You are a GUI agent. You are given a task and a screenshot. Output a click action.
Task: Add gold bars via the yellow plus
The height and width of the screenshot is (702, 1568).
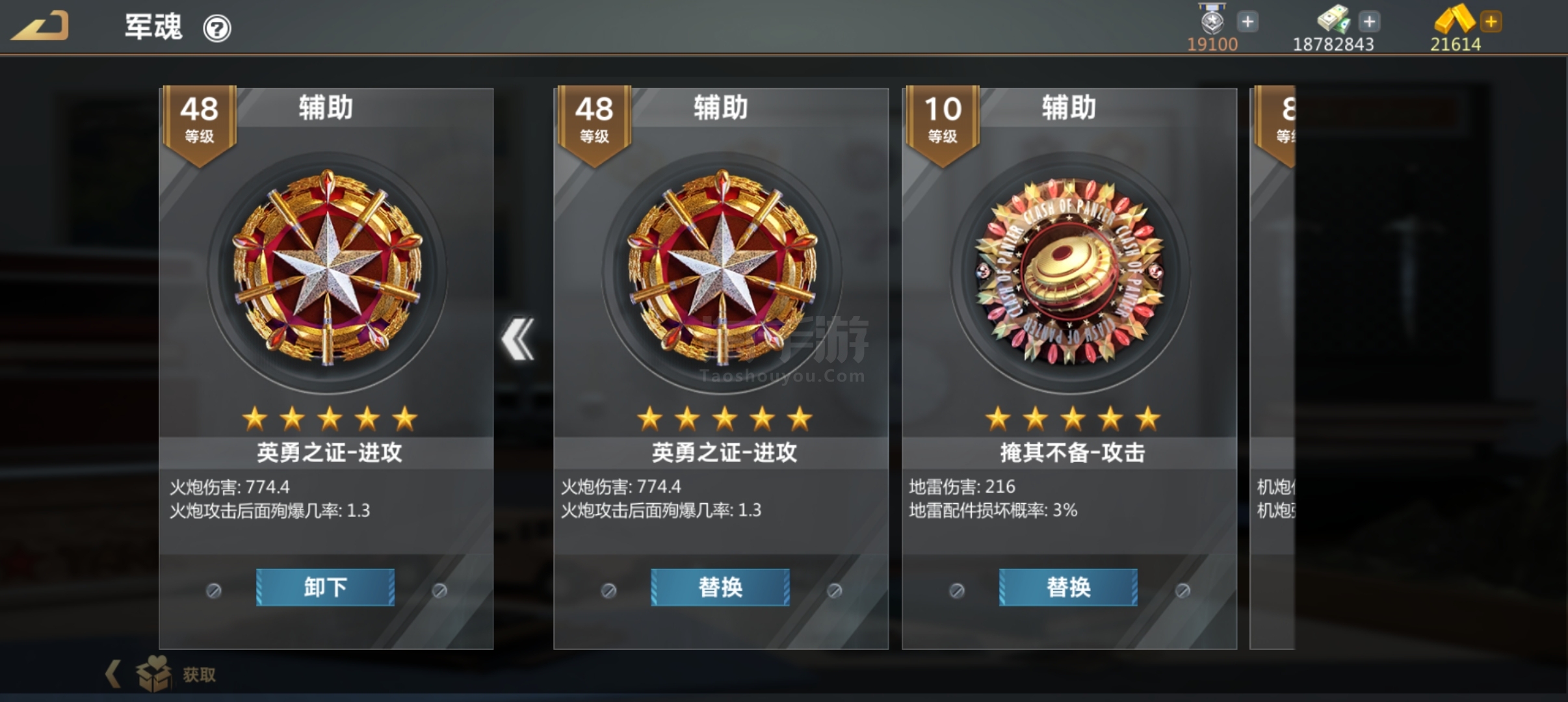[x=1491, y=21]
